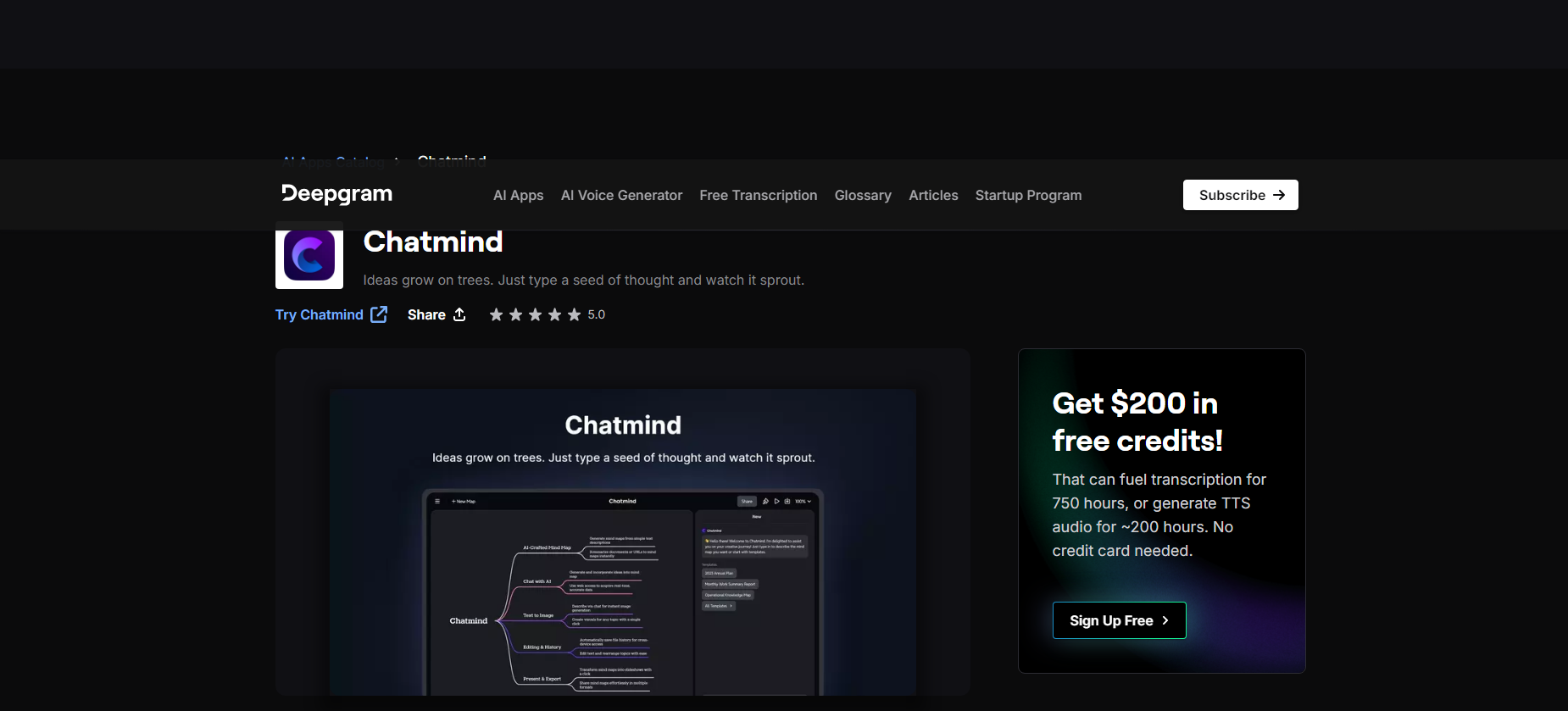Open the Glossary link
Screen dimensions: 1568x711
(x=863, y=195)
